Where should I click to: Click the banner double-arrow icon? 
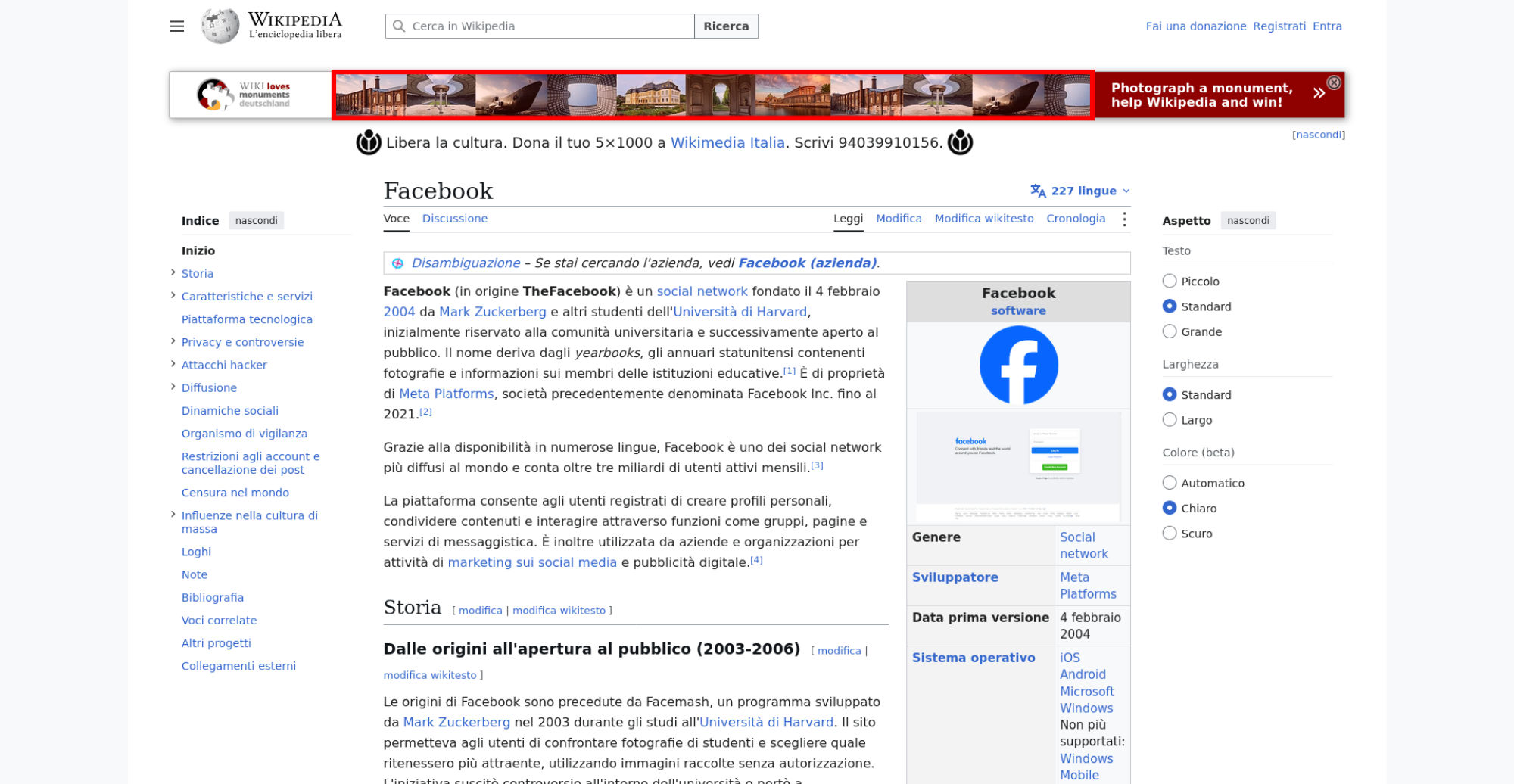(x=1319, y=94)
